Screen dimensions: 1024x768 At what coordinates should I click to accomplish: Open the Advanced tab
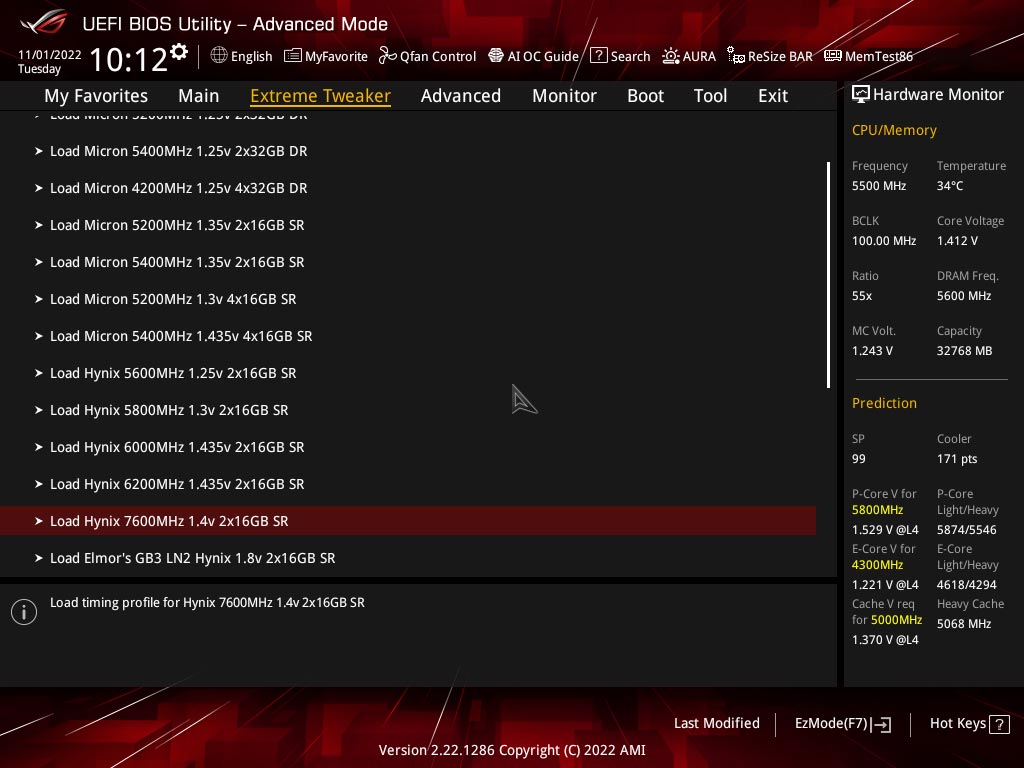point(460,95)
